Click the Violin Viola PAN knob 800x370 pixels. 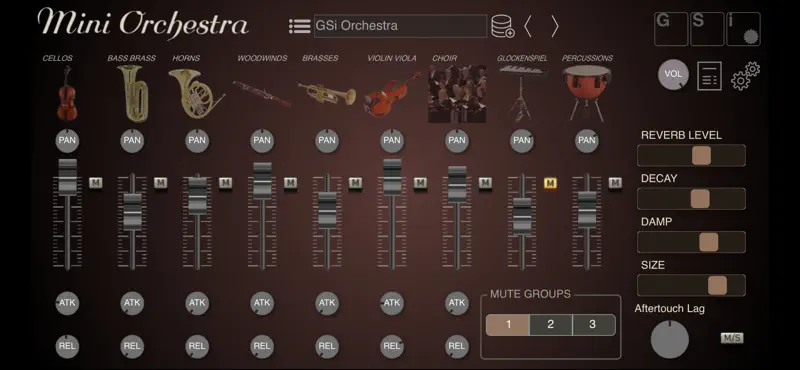[x=392, y=140]
